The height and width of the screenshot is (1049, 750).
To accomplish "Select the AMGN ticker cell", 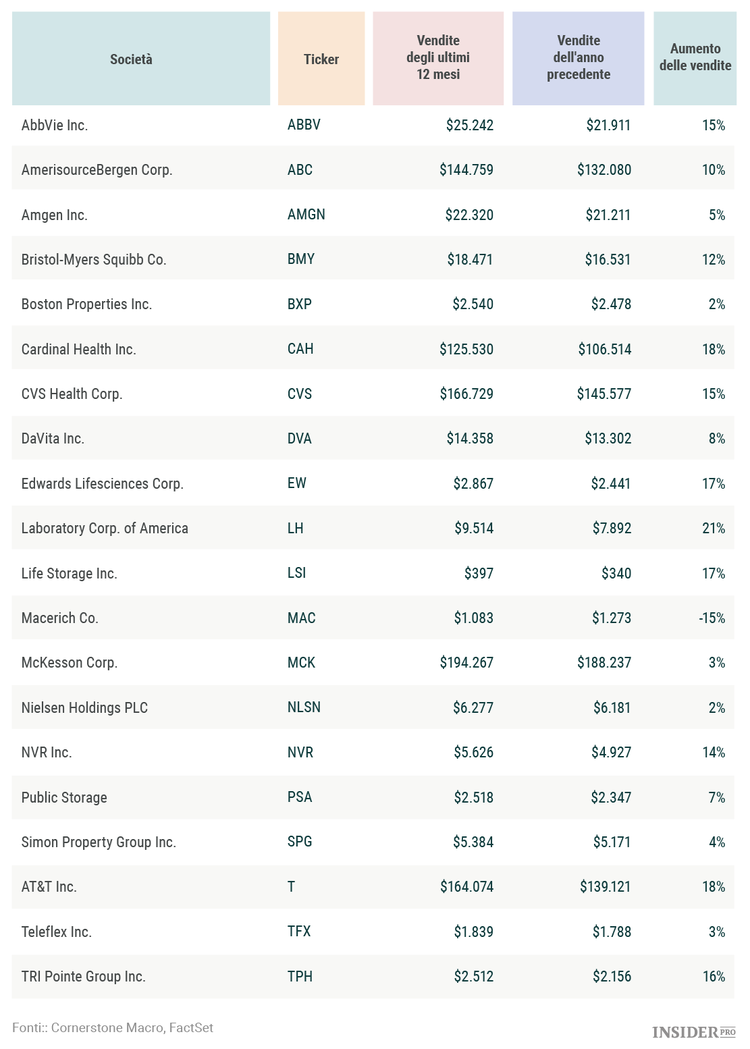I will coord(306,215).
